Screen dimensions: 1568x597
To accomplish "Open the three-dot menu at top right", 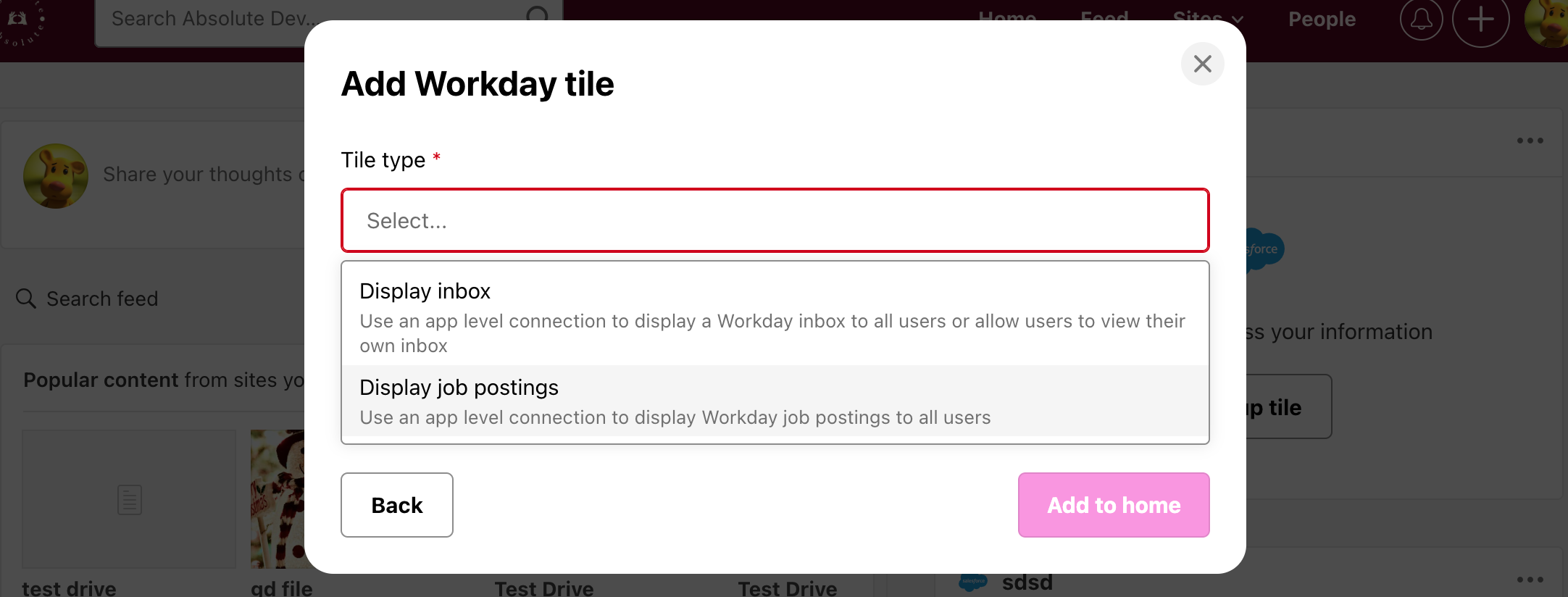I will pyautogui.click(x=1530, y=141).
